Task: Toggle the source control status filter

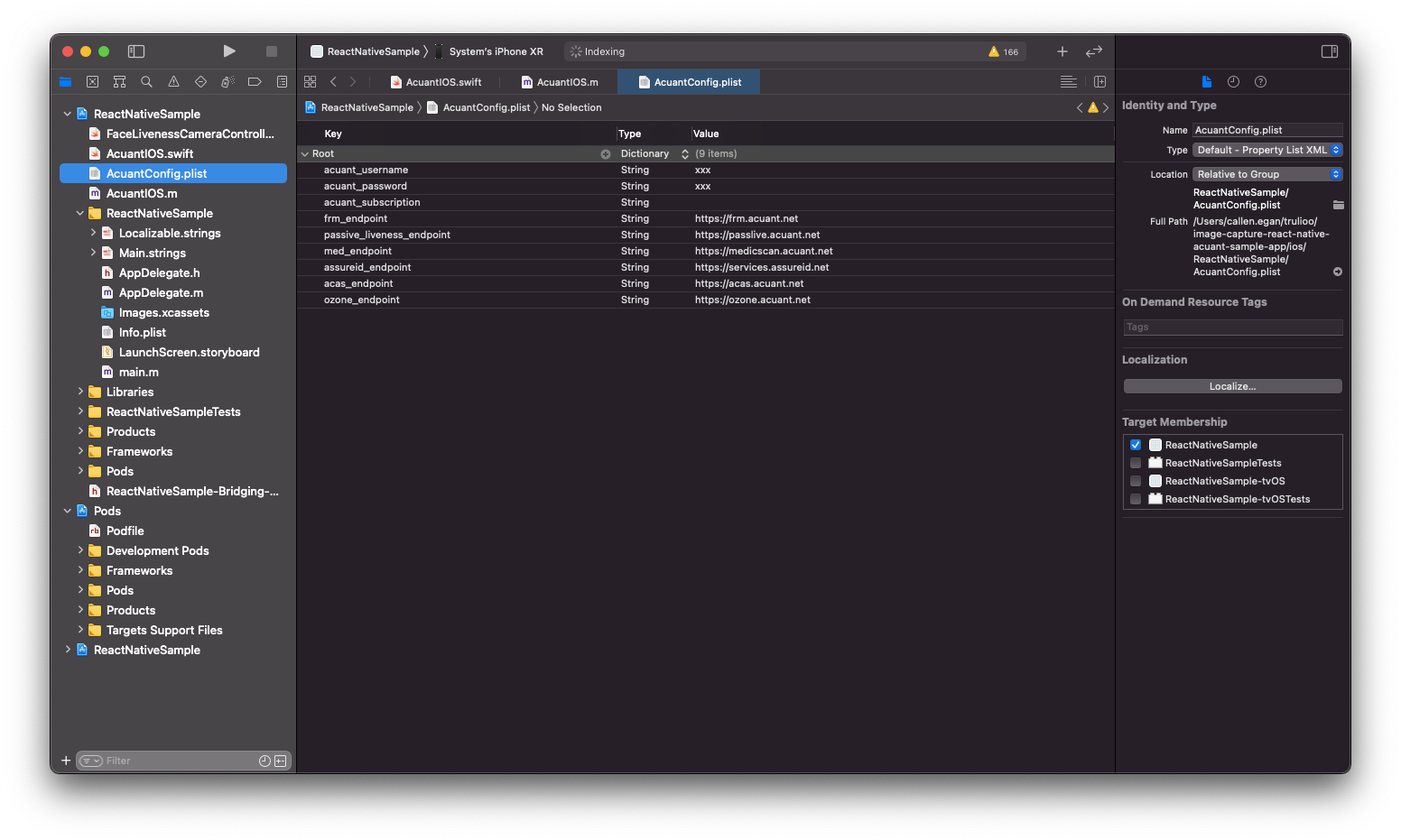Action: tap(281, 761)
